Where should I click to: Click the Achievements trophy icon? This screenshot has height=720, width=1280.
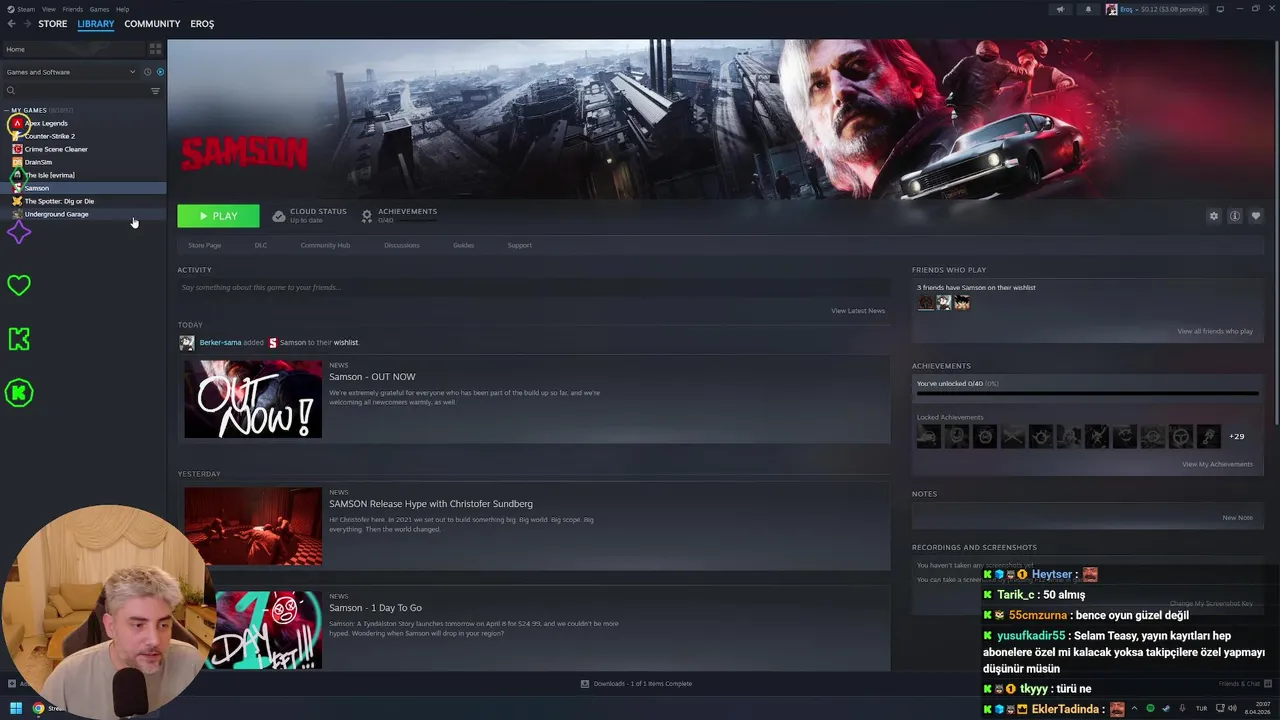[x=367, y=215]
